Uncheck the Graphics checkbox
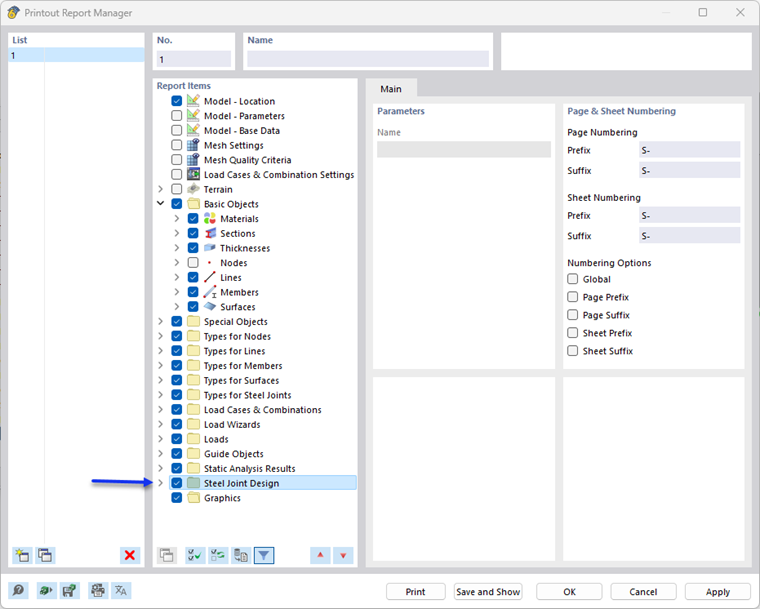Screen dimensions: 760x609 pos(176,497)
